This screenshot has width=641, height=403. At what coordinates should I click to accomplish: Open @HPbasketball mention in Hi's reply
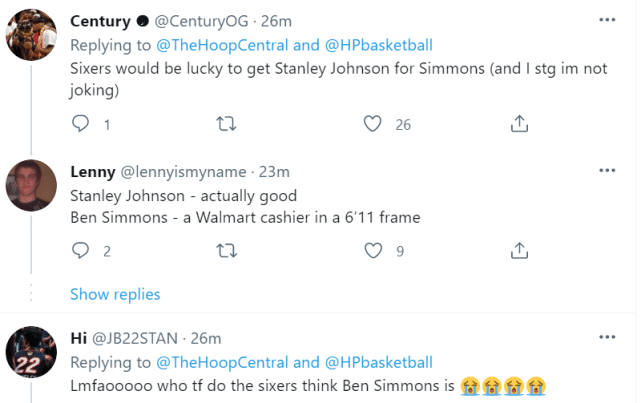coord(379,362)
